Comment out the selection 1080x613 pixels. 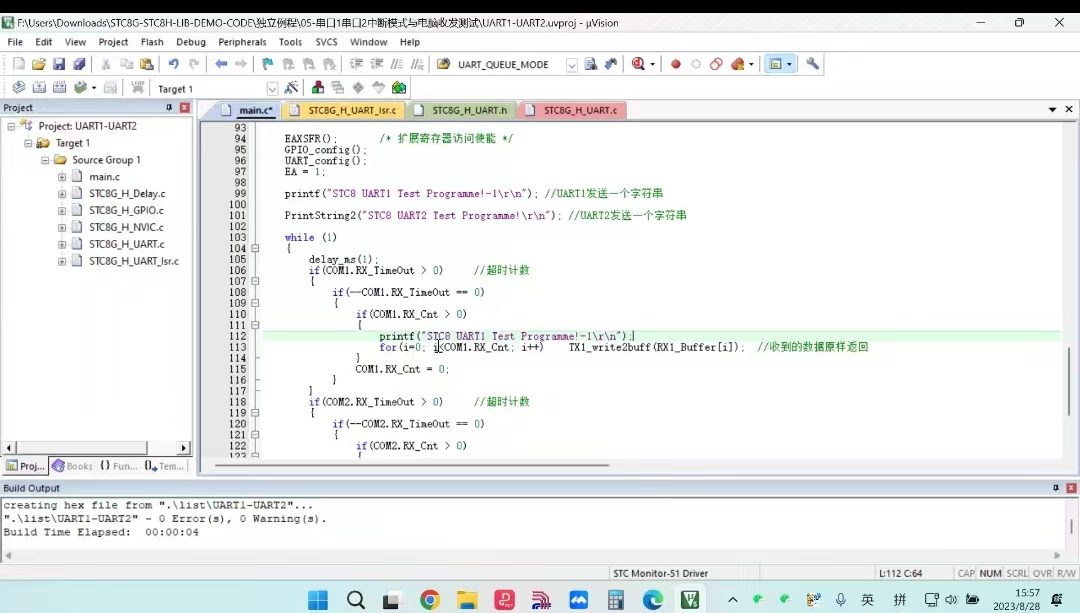click(397, 64)
